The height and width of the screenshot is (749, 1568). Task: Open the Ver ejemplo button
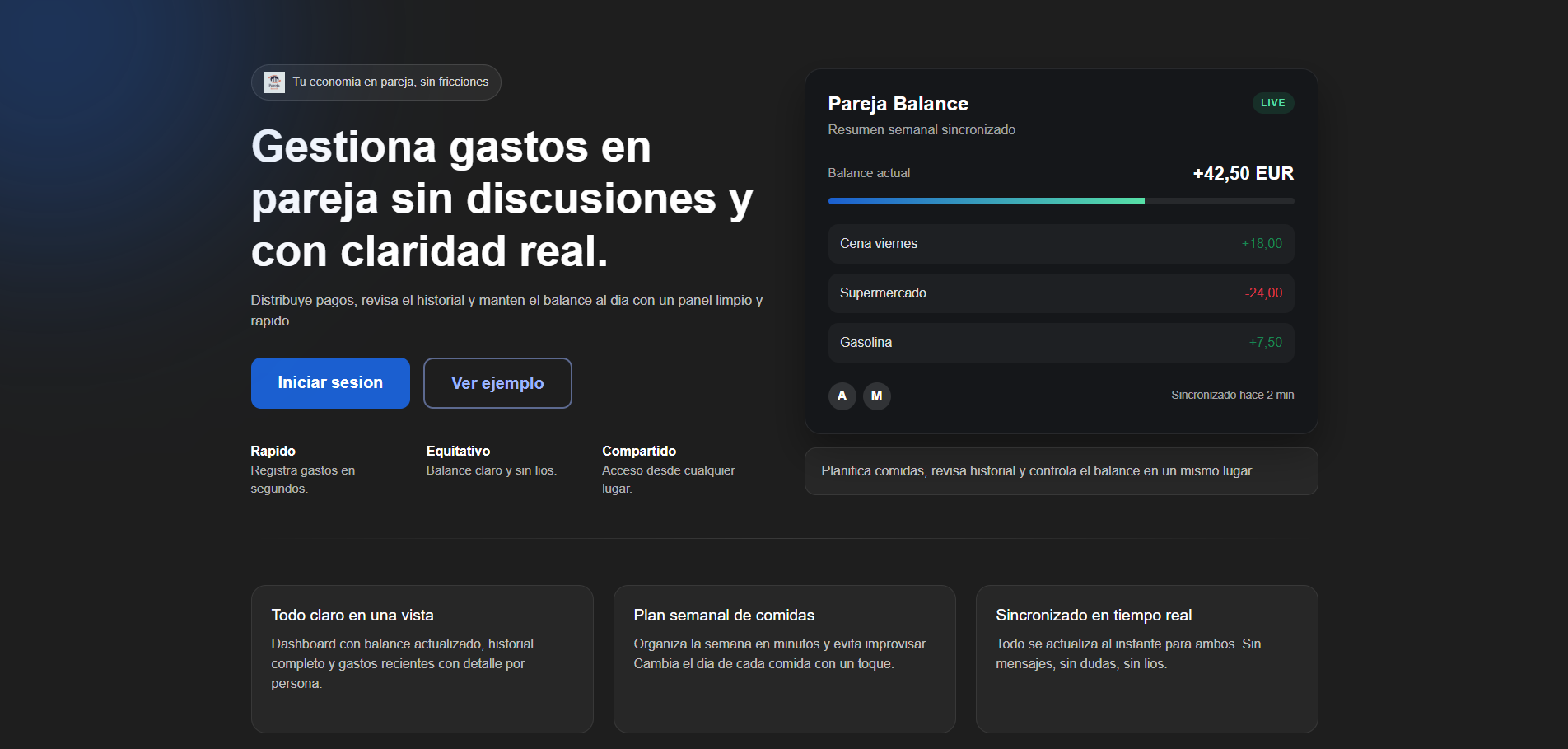497,383
